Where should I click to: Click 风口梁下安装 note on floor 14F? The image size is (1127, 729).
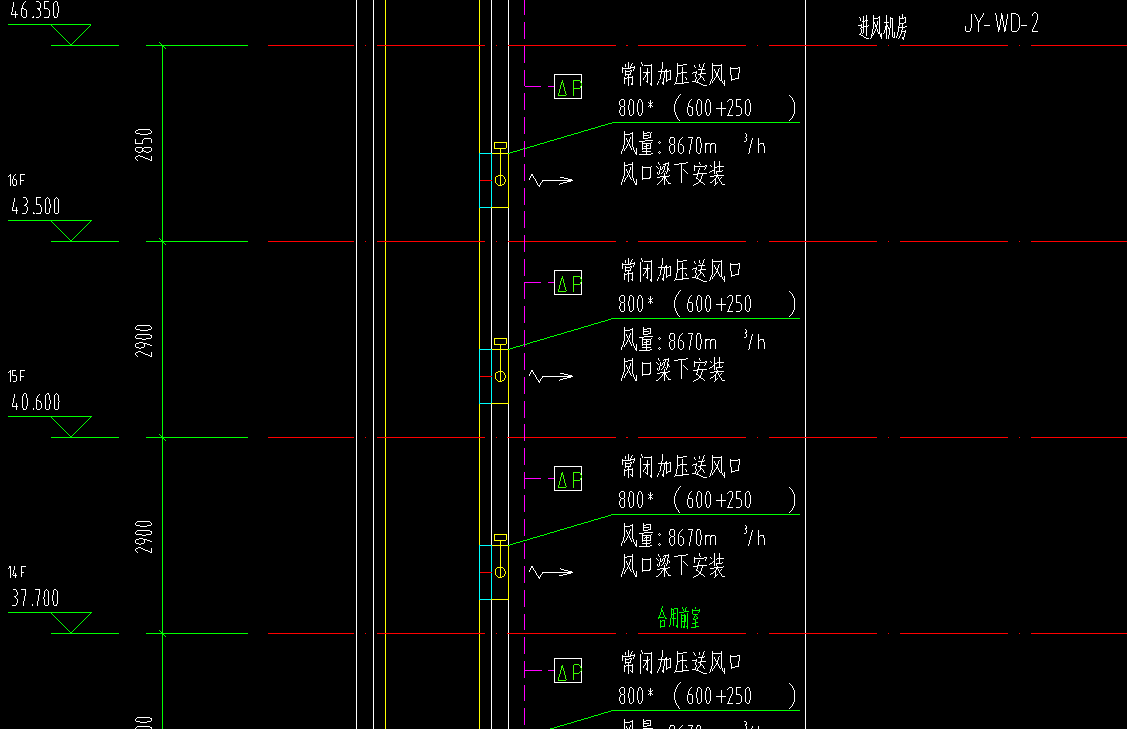pyautogui.click(x=673, y=567)
